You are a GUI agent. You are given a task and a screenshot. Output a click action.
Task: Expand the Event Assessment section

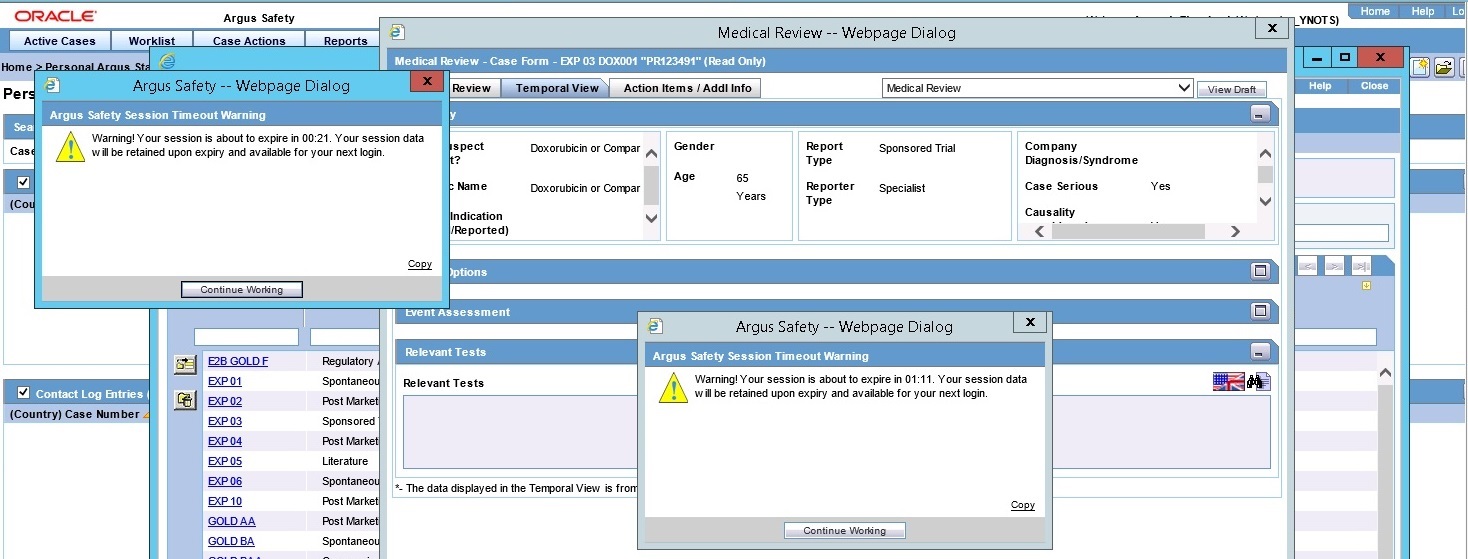(x=1260, y=311)
